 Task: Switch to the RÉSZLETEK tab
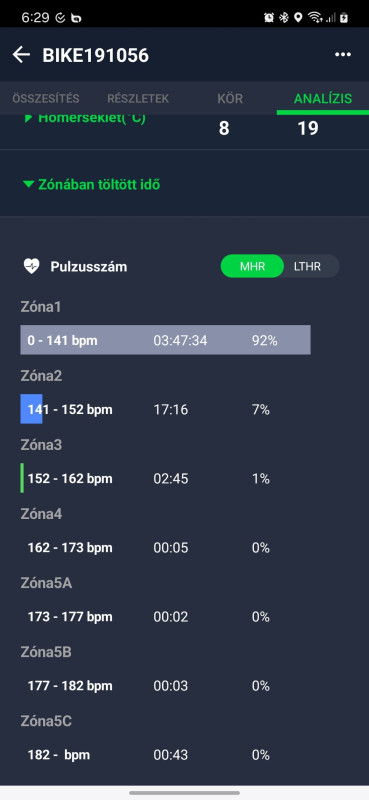138,98
